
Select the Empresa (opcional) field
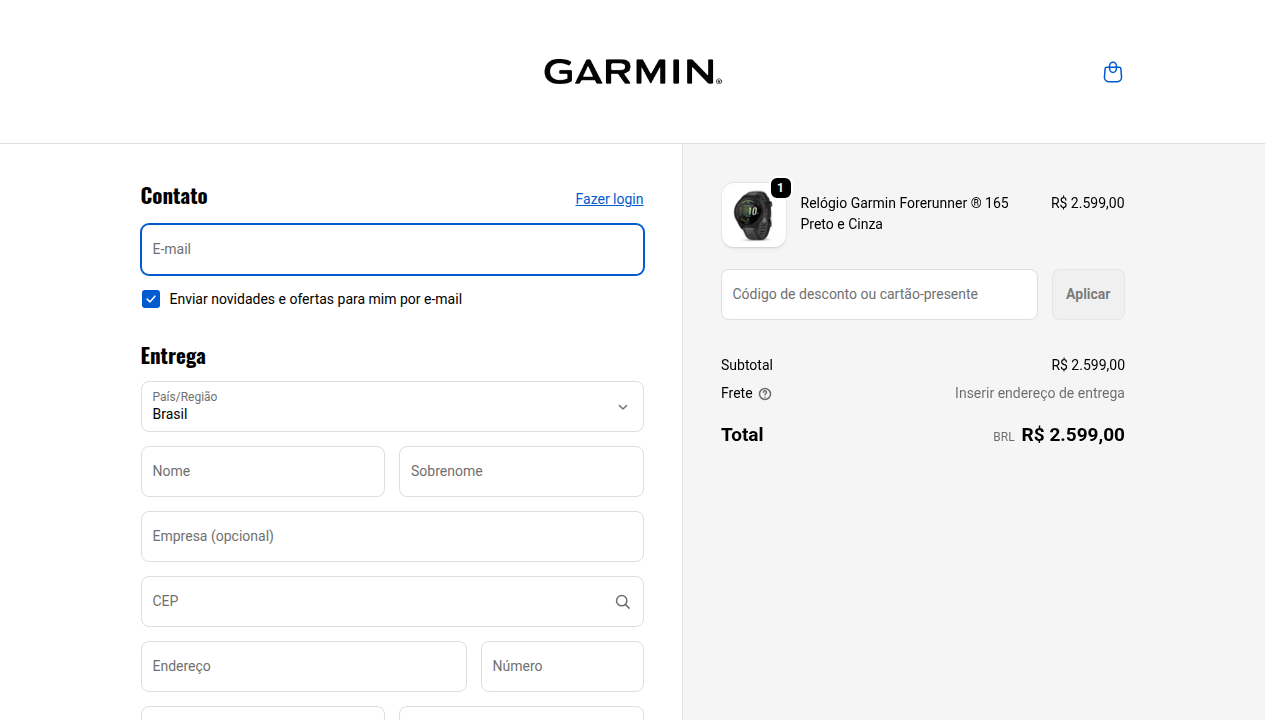tap(392, 536)
